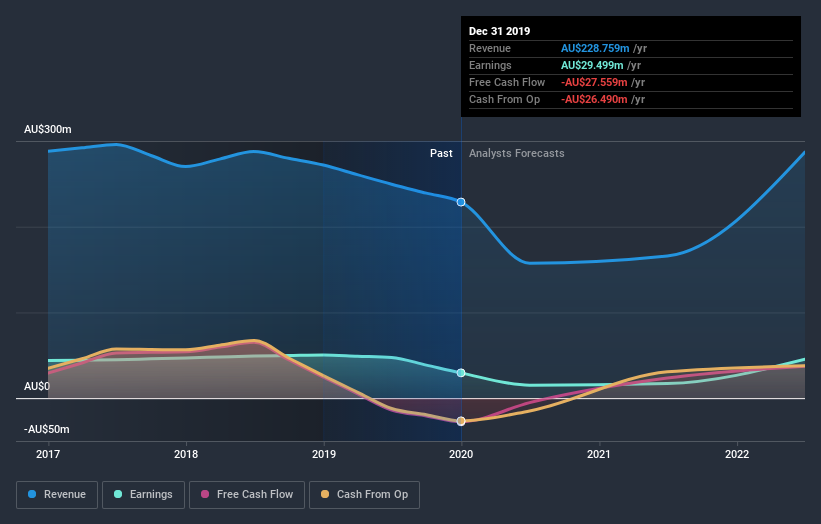Click the AU$0 y-axis label

37,386
